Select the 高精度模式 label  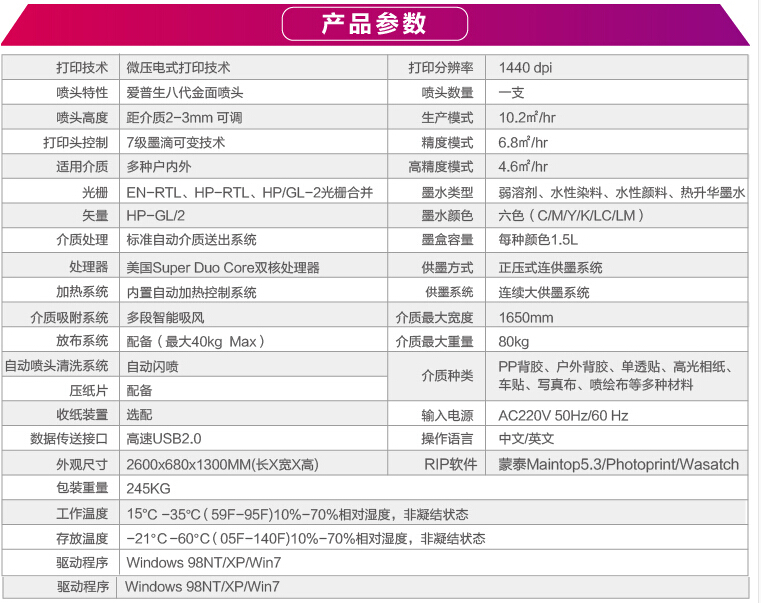coord(440,167)
